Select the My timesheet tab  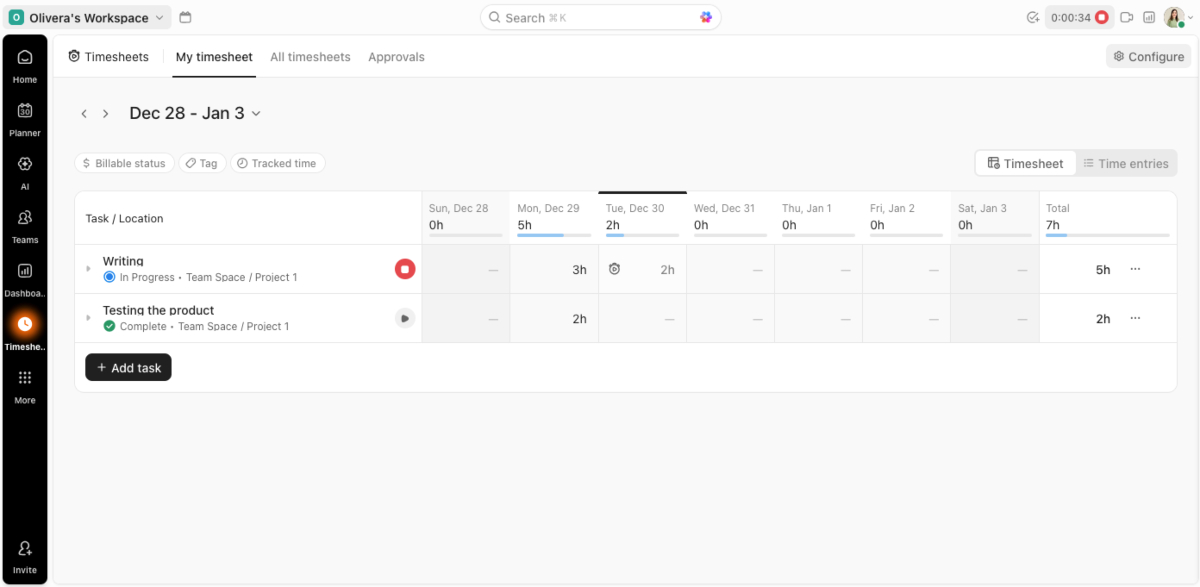[x=214, y=57]
